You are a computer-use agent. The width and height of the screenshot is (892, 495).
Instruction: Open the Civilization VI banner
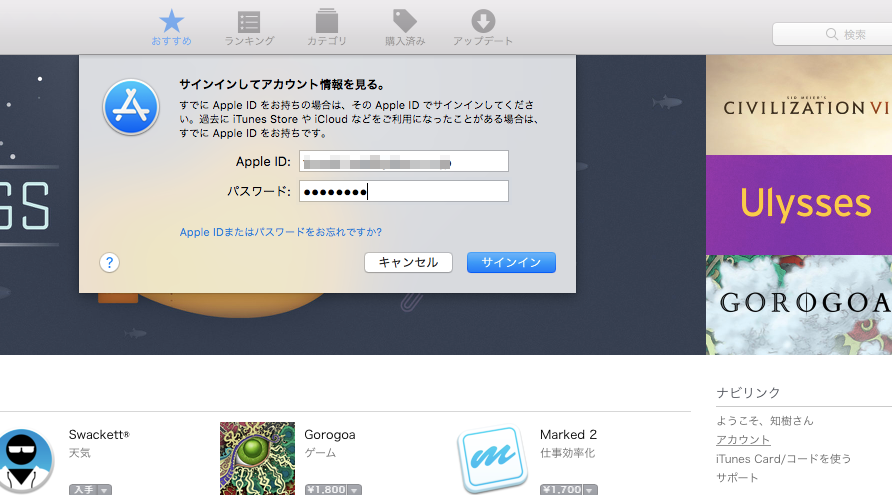tap(799, 105)
